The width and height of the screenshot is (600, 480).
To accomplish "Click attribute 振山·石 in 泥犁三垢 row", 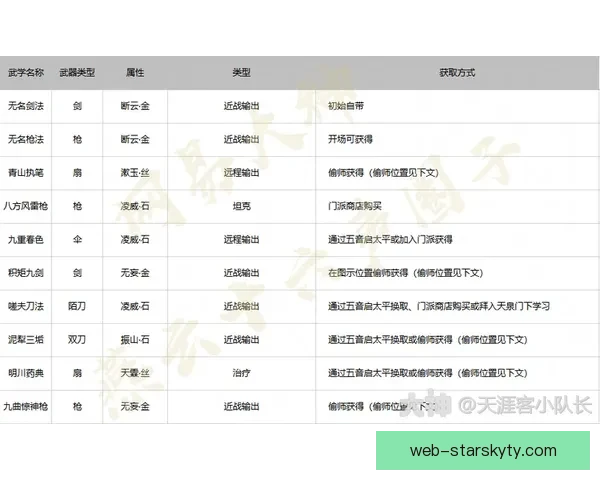I will pos(135,340).
